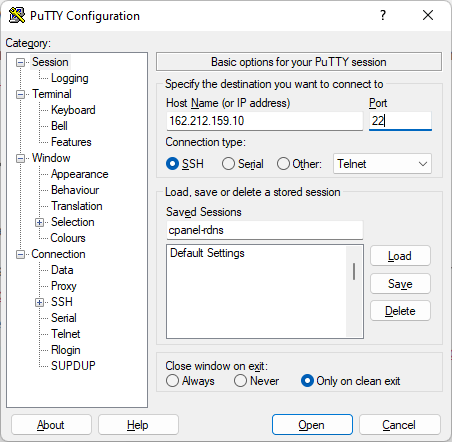
Task: Set close window on exit to Always
Action: click(172, 381)
